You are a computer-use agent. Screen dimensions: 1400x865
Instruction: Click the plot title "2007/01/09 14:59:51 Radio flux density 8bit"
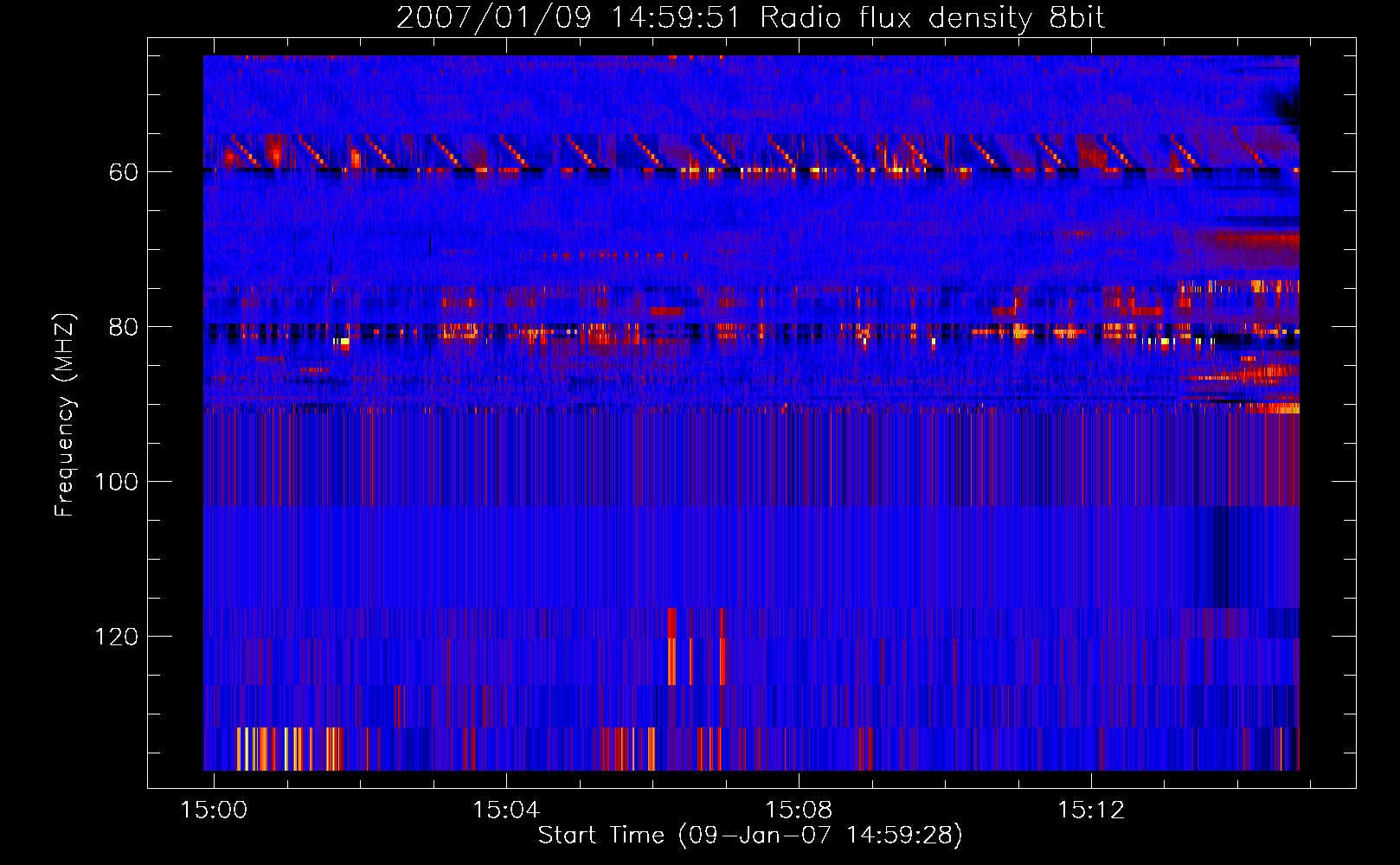click(750, 17)
